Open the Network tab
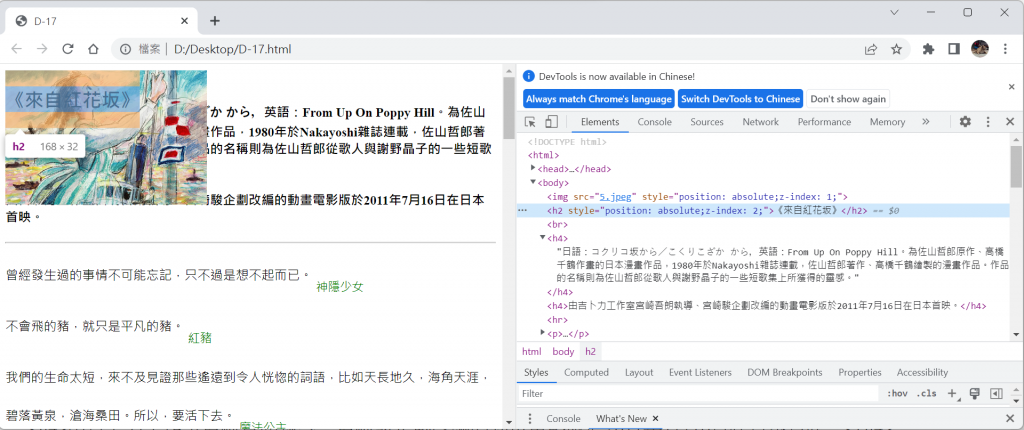 760,122
